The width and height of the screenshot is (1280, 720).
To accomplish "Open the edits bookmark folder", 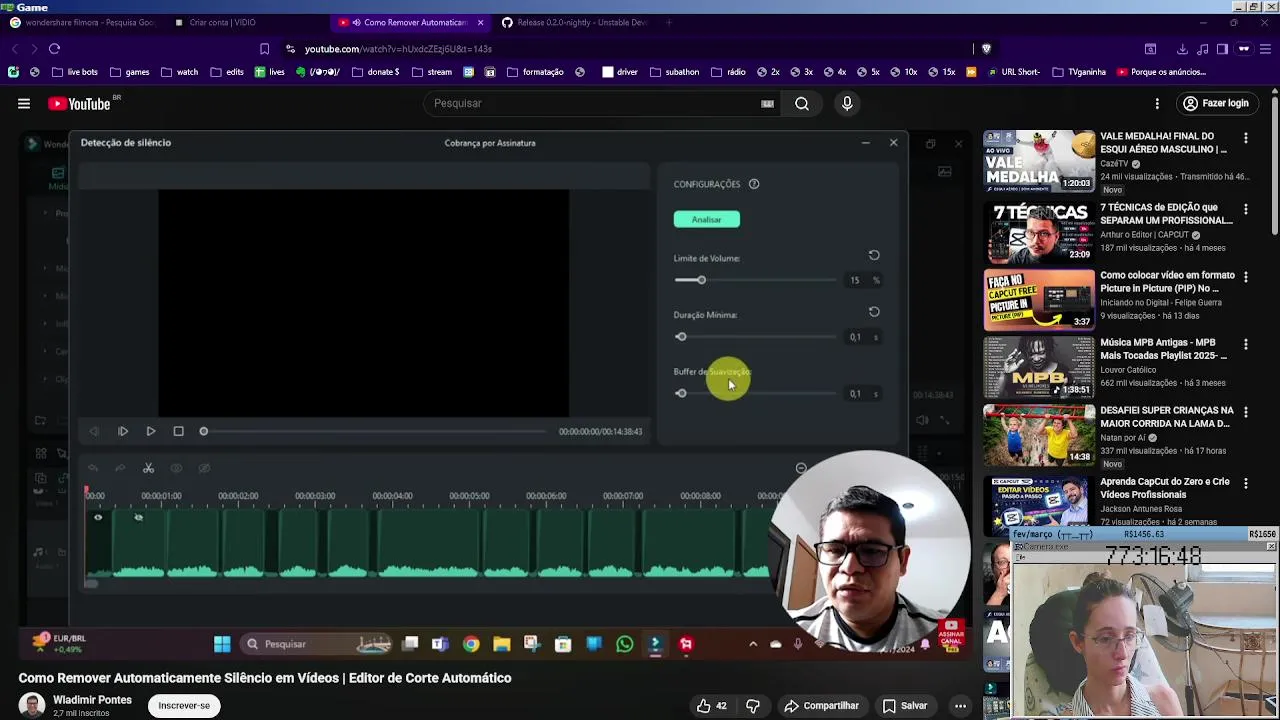I will 227,72.
